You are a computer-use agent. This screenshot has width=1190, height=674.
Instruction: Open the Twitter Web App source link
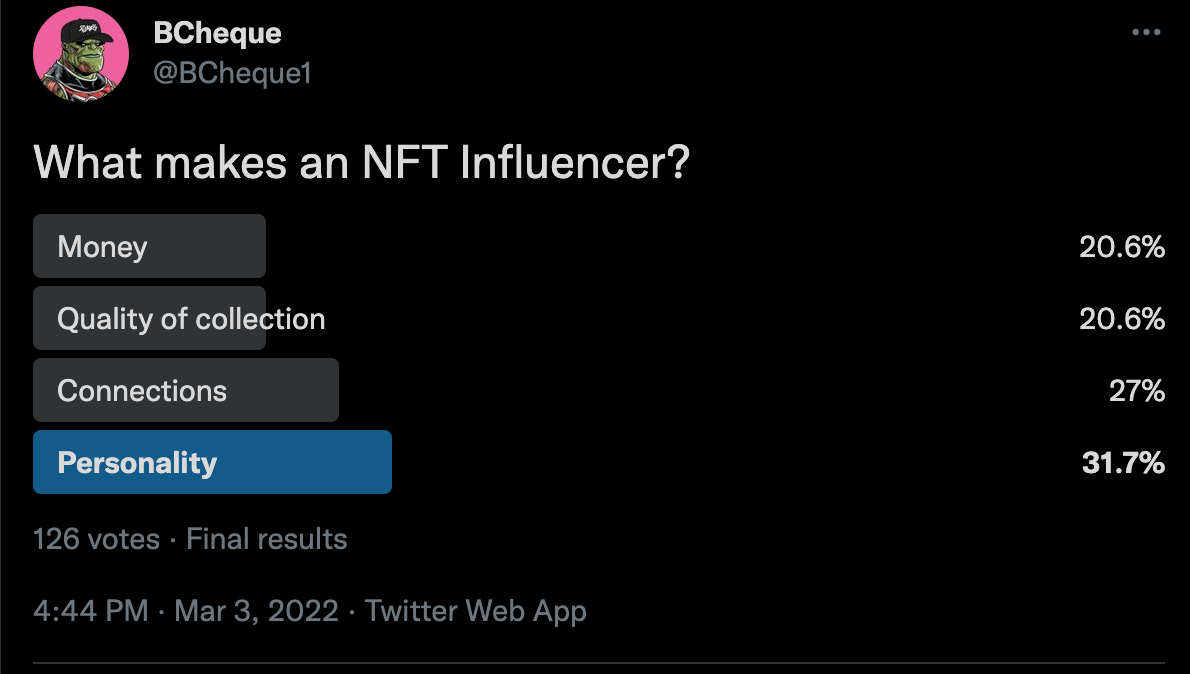[x=476, y=611]
